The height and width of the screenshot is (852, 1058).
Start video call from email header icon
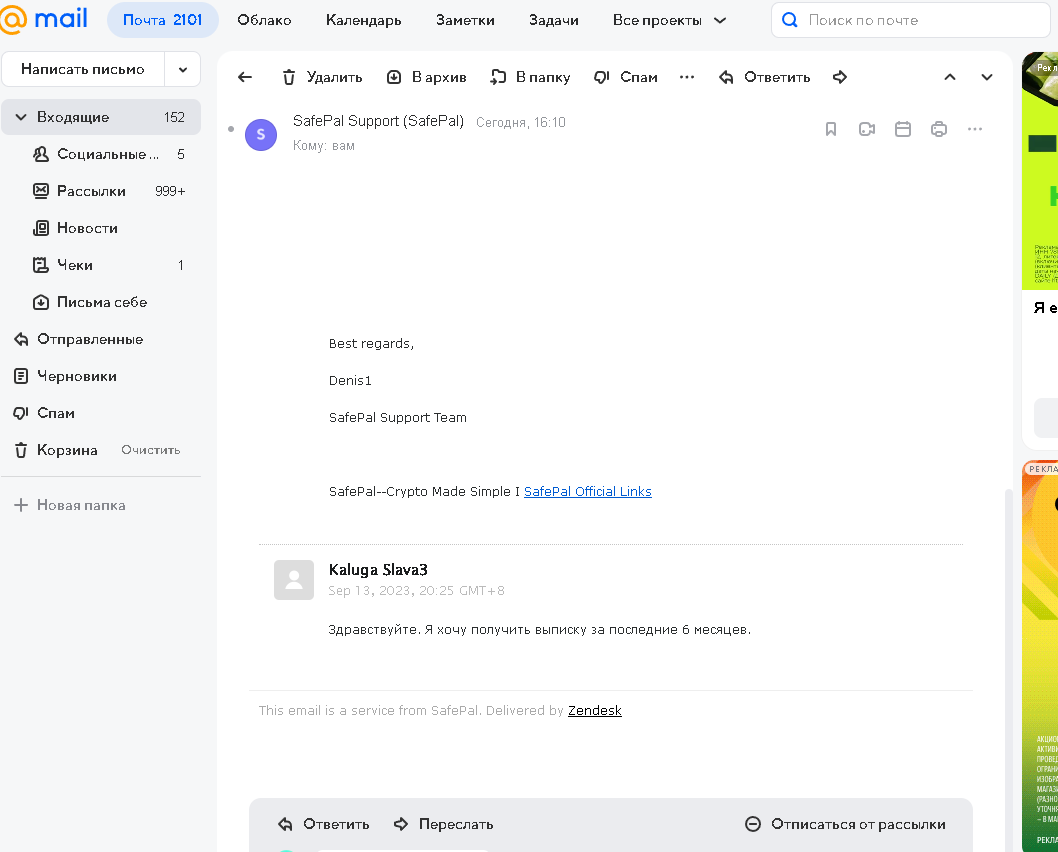867,129
